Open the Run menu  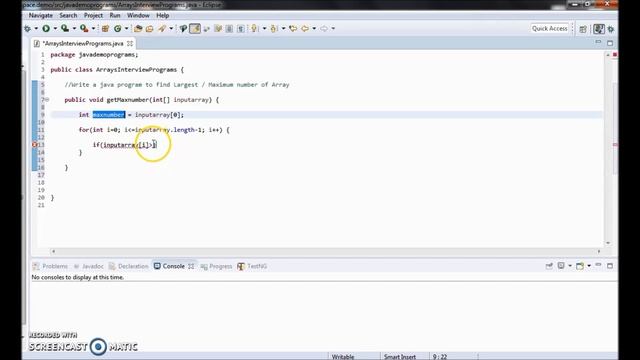[115, 16]
